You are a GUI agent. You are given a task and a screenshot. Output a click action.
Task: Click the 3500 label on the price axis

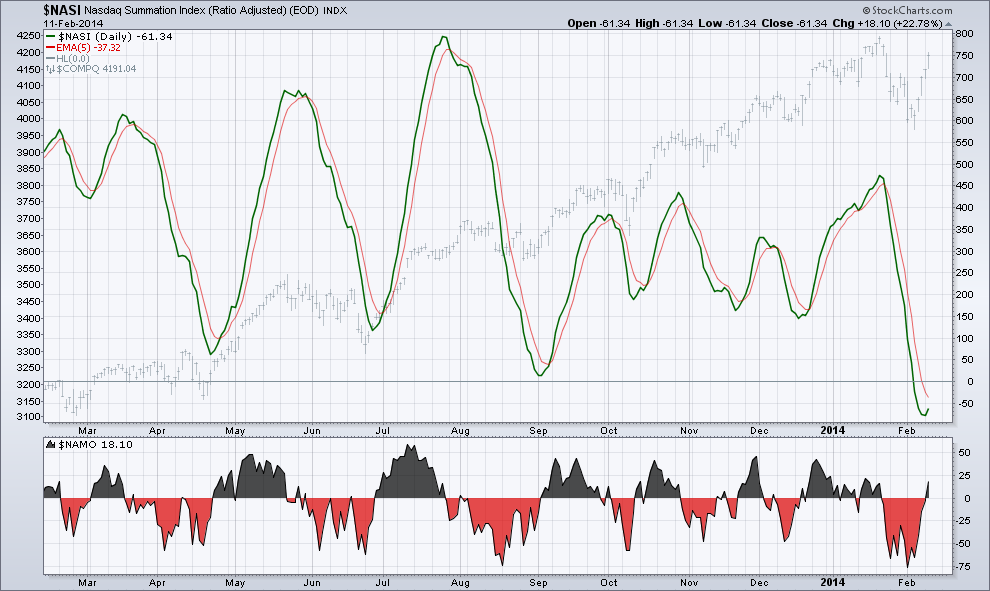30,285
